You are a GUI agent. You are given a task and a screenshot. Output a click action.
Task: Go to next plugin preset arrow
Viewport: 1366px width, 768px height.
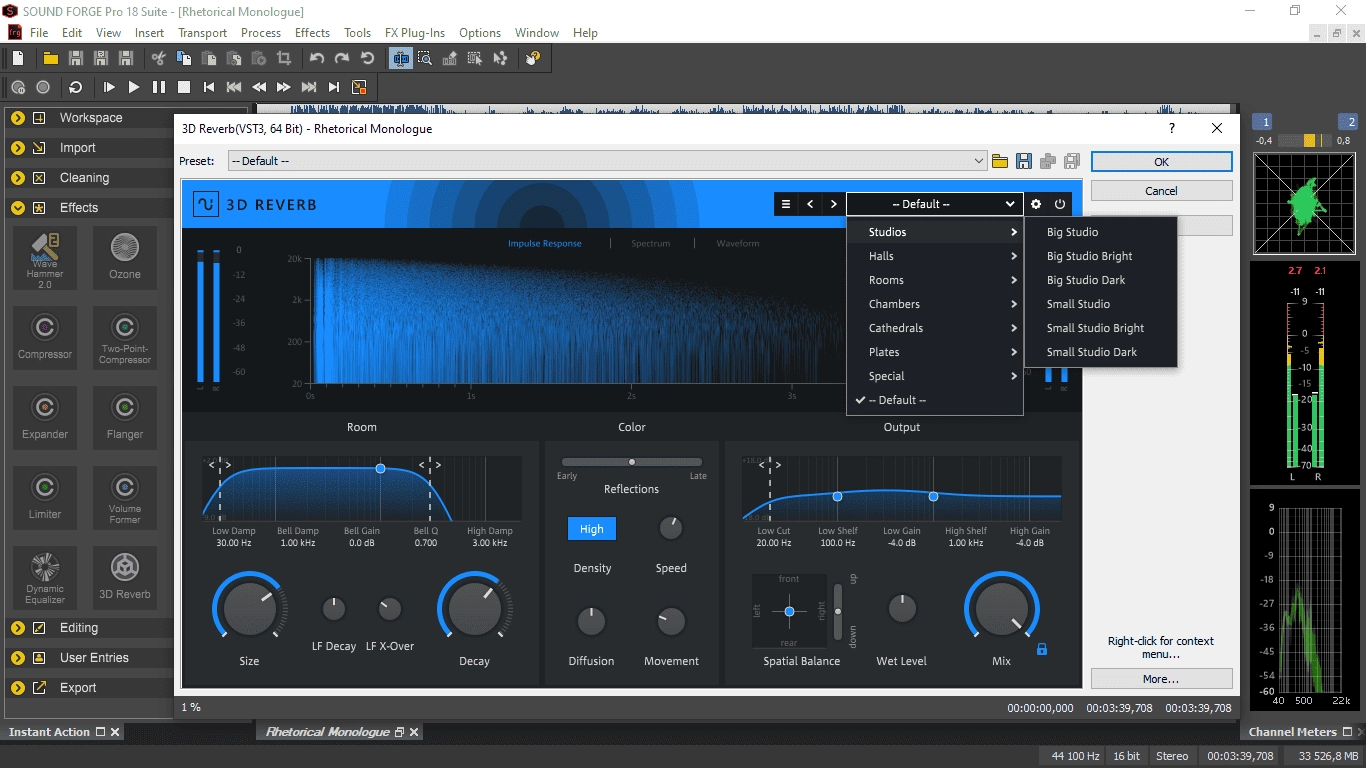(x=834, y=204)
